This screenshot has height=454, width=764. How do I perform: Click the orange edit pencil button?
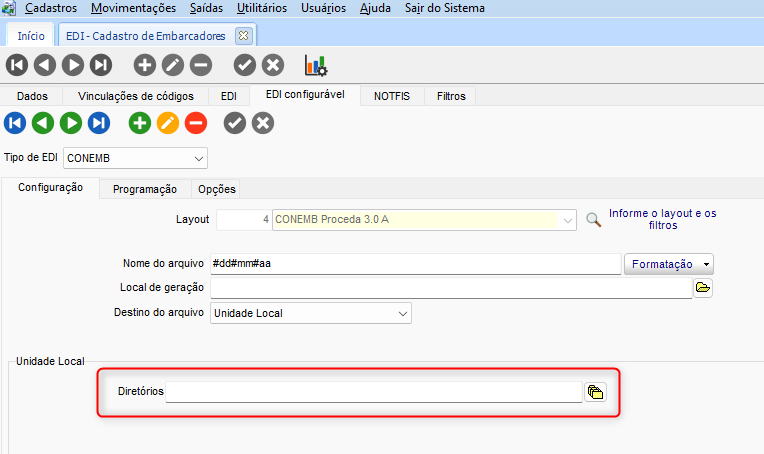pos(167,123)
